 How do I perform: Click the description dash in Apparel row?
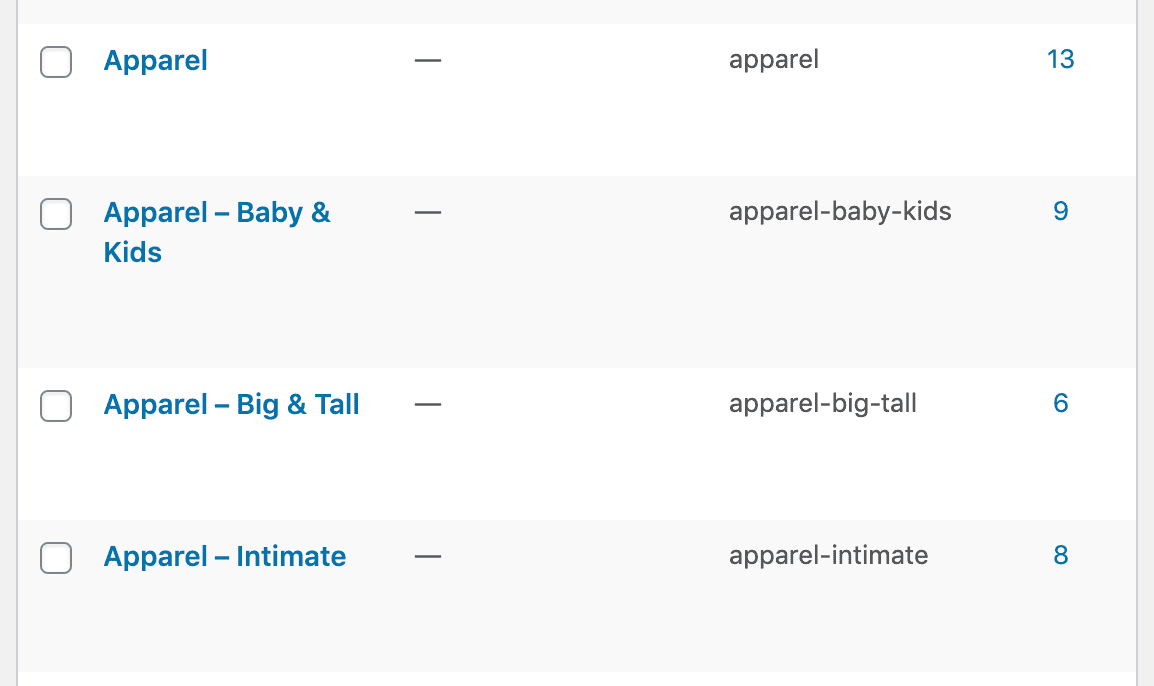tap(428, 60)
